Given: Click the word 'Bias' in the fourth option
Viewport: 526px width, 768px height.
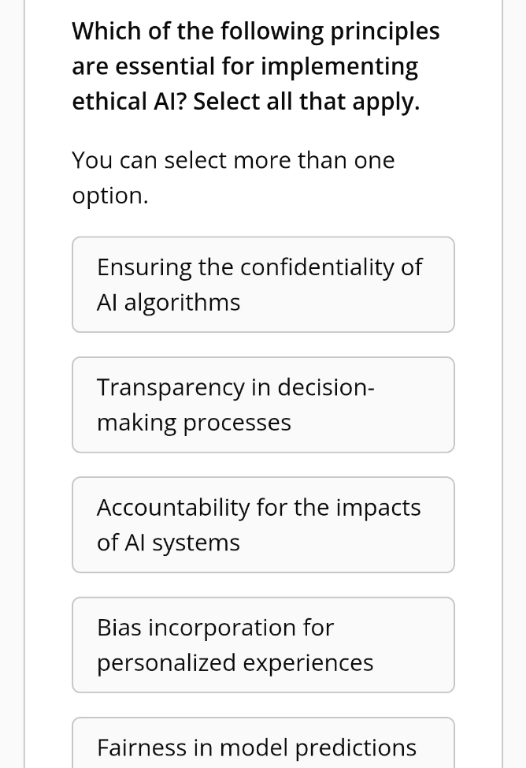Looking at the screenshot, I should (x=120, y=627).
